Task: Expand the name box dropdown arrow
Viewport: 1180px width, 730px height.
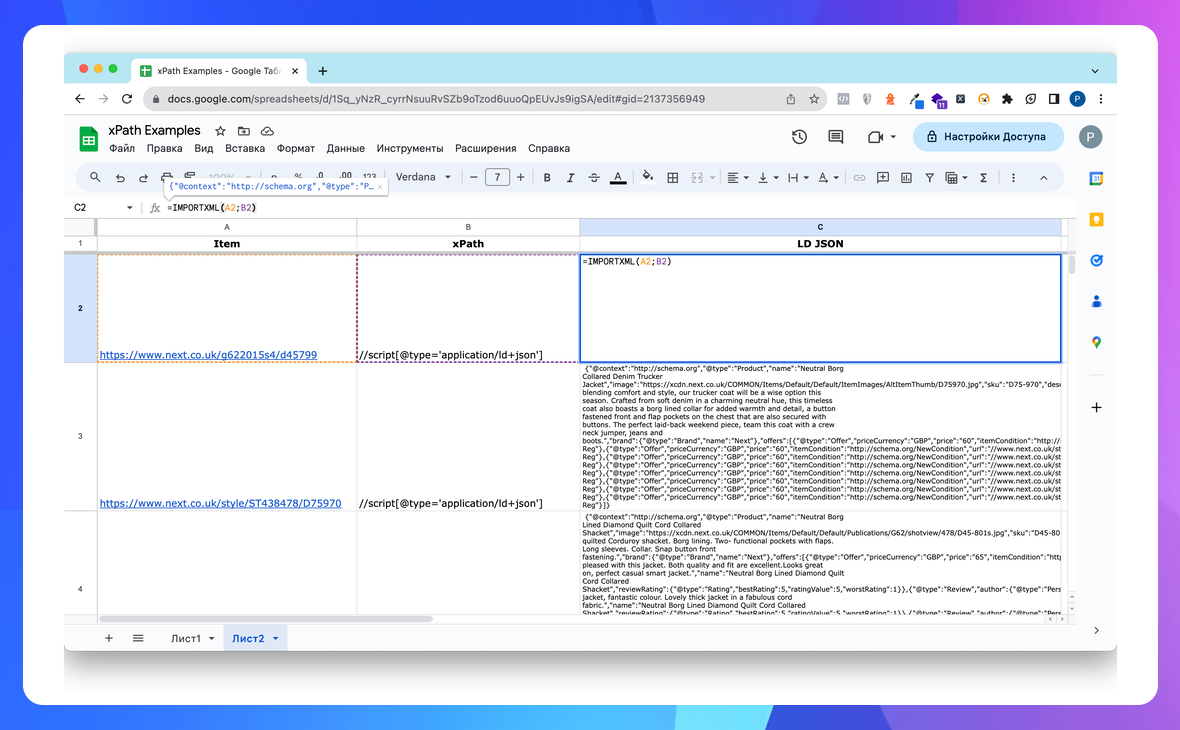Action: click(x=129, y=208)
